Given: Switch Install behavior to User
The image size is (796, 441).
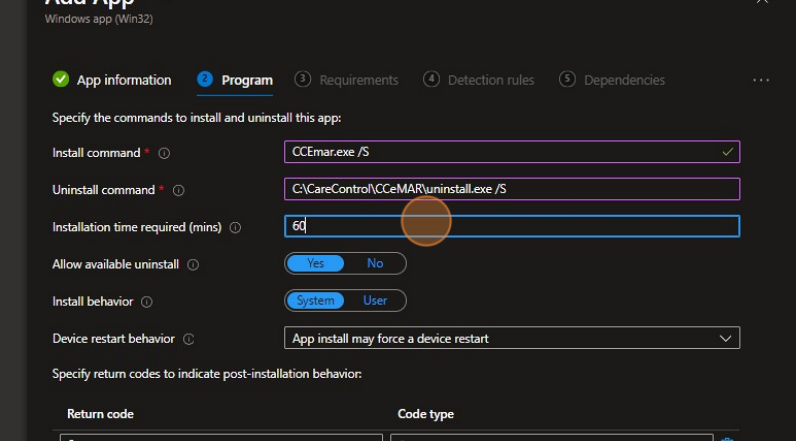Looking at the screenshot, I should pos(375,300).
